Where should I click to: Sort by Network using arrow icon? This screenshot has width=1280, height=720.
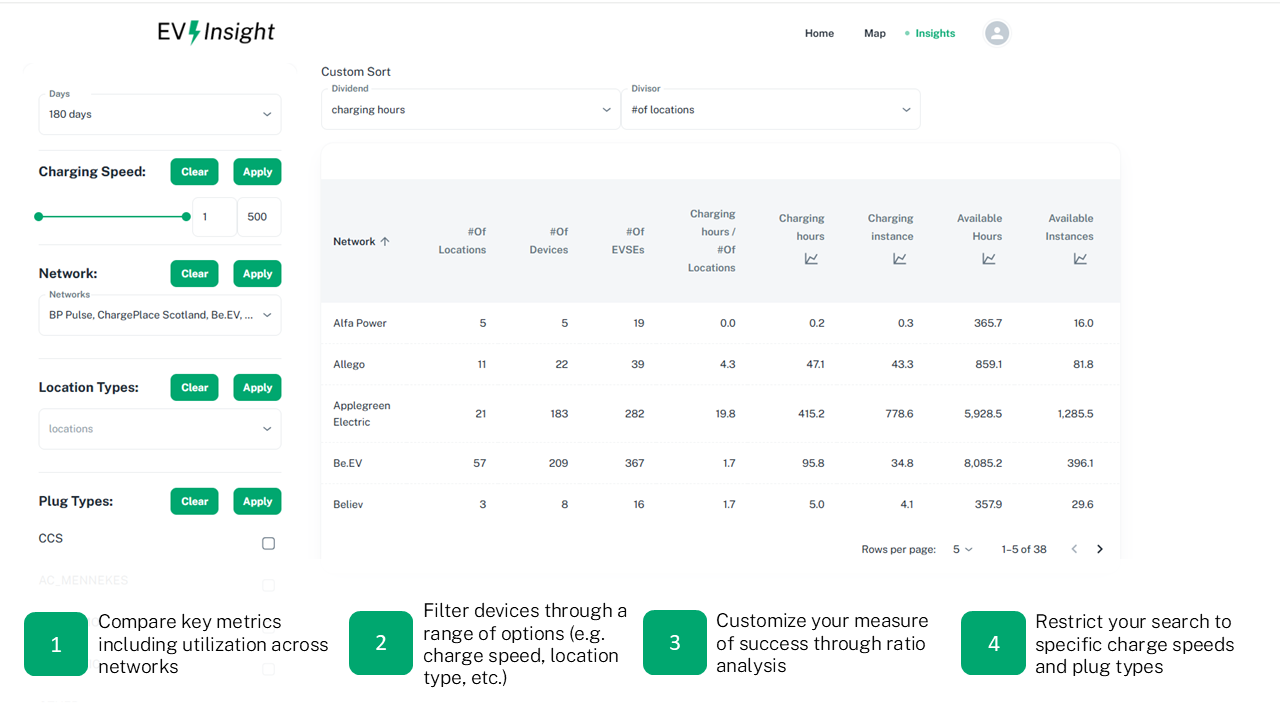pos(385,242)
